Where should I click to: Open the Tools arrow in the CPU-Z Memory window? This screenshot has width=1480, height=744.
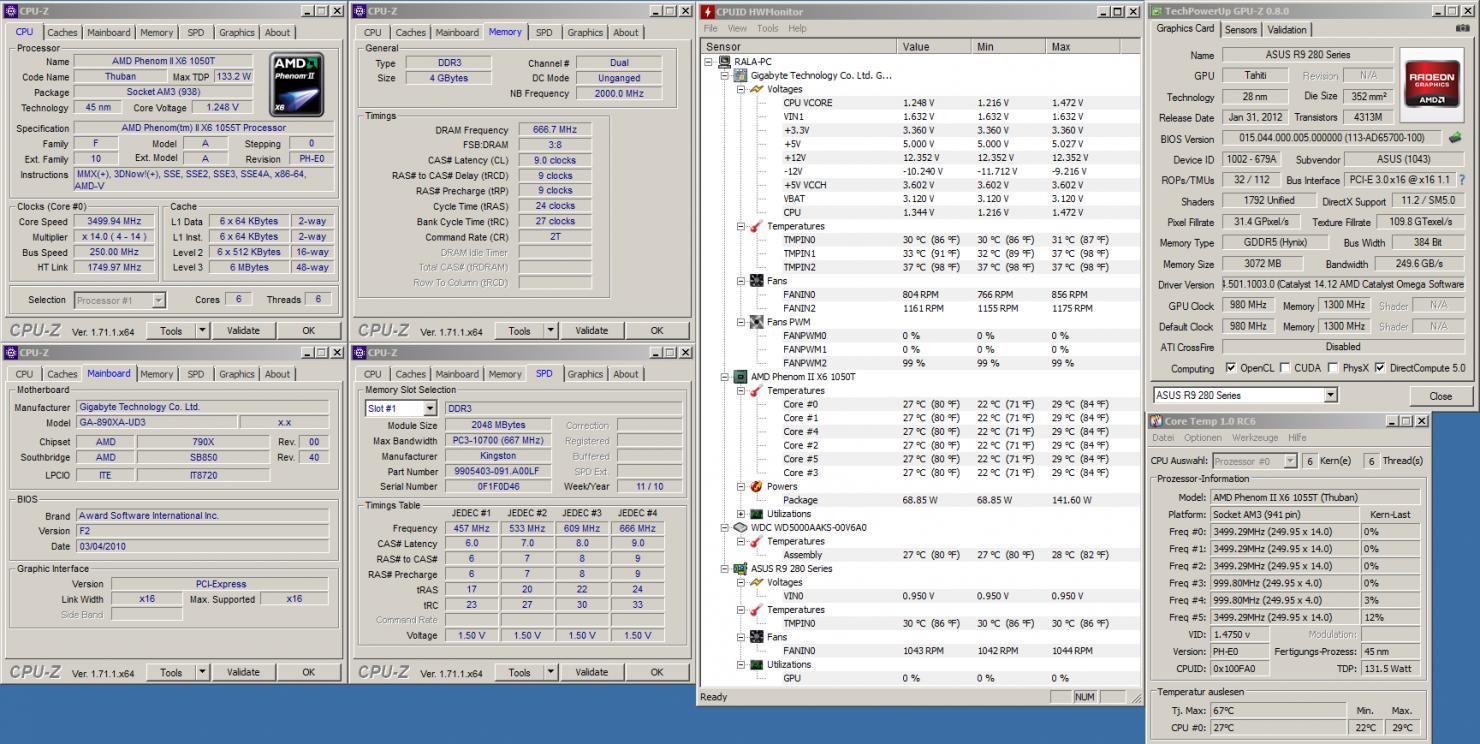click(x=549, y=330)
